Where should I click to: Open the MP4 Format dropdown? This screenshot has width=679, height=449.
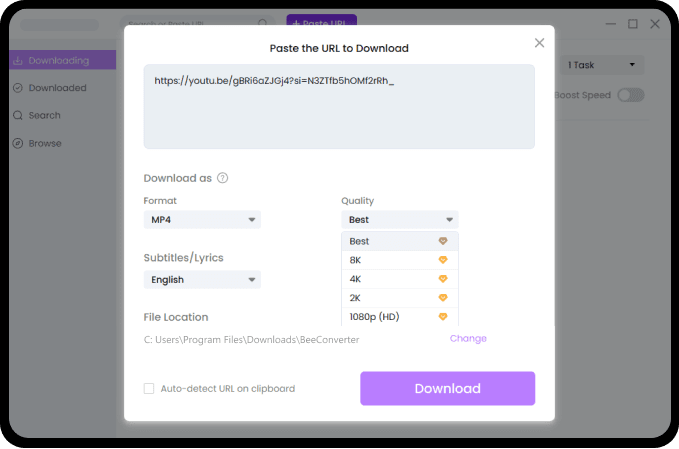(x=202, y=220)
